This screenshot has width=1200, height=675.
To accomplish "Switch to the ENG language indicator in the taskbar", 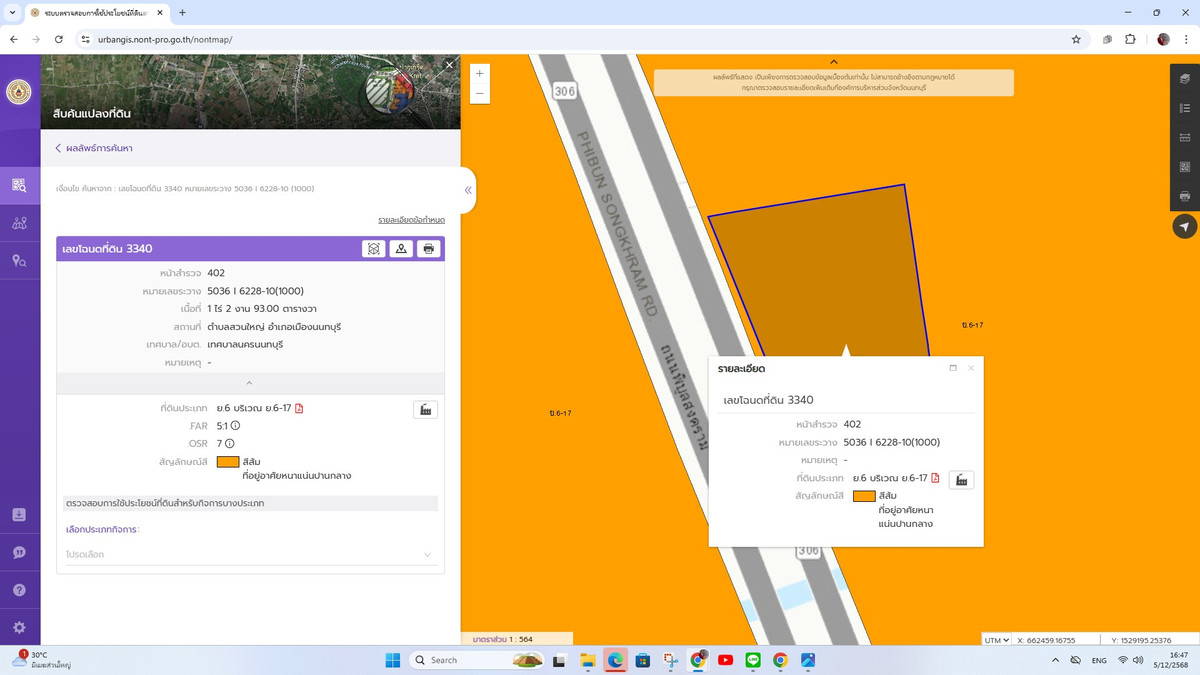I will click(x=1098, y=660).
